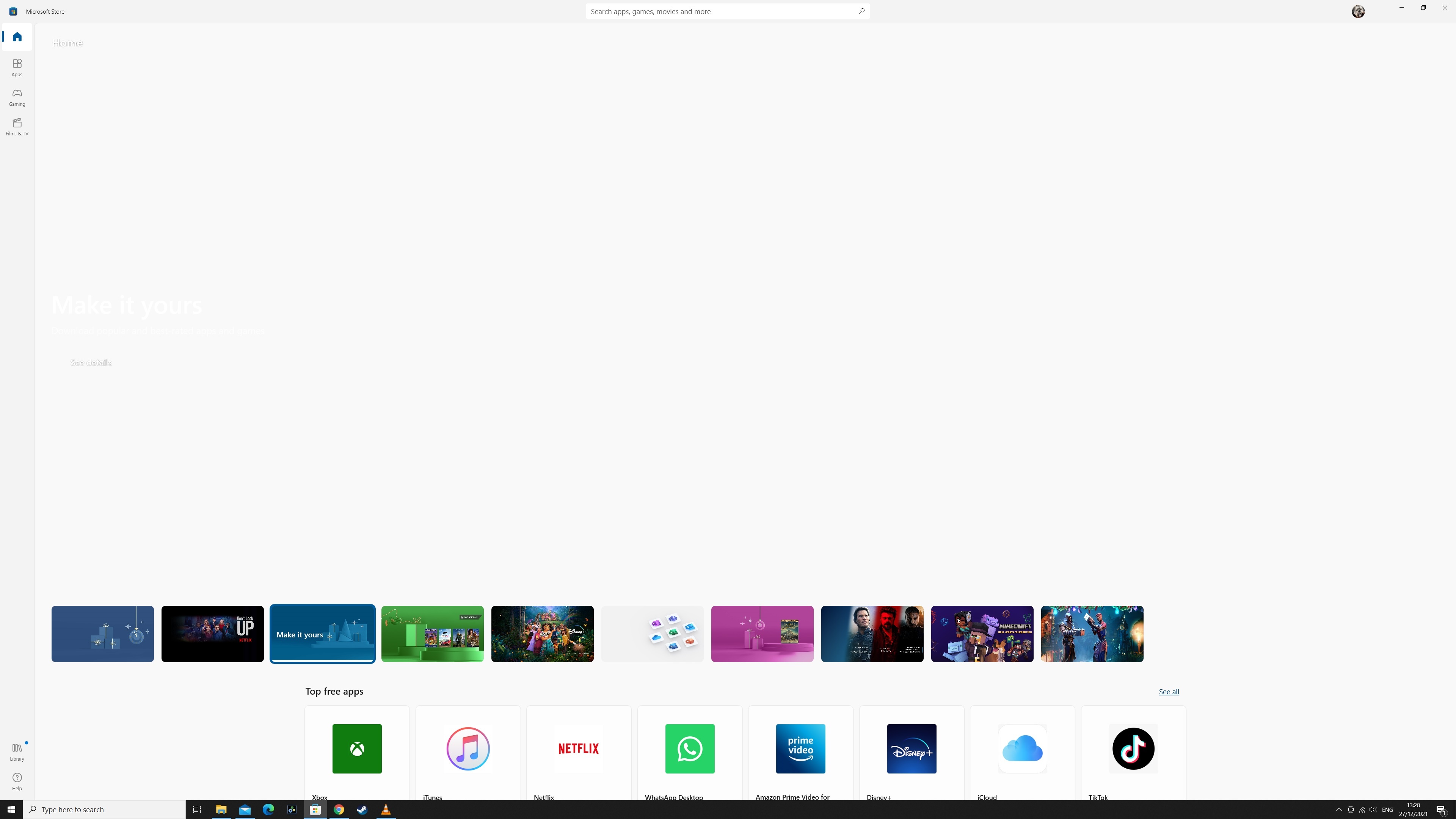Open the Amazon Prime Video app card

(800, 753)
